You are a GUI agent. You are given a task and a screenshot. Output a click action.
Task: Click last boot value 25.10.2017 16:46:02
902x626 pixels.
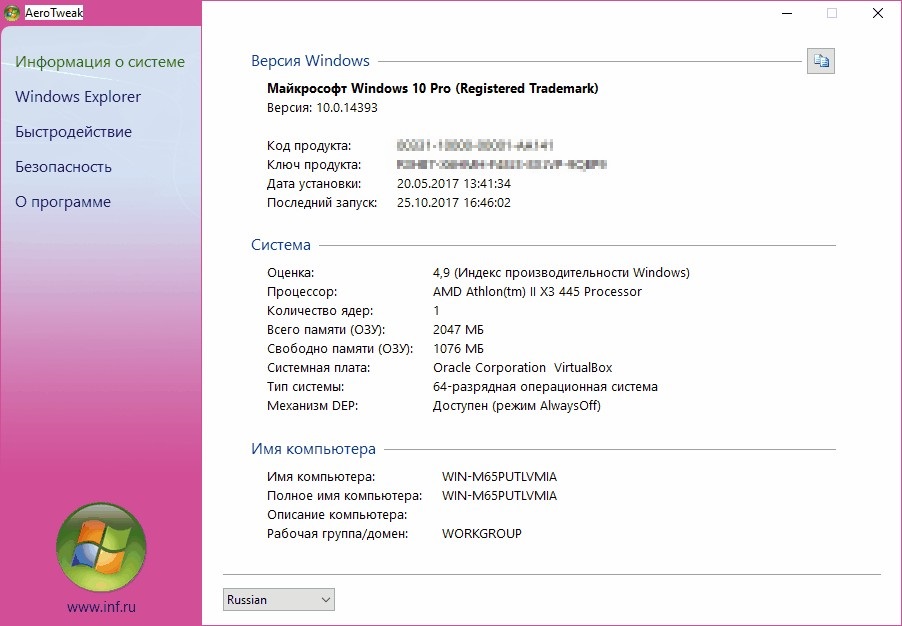click(x=454, y=203)
